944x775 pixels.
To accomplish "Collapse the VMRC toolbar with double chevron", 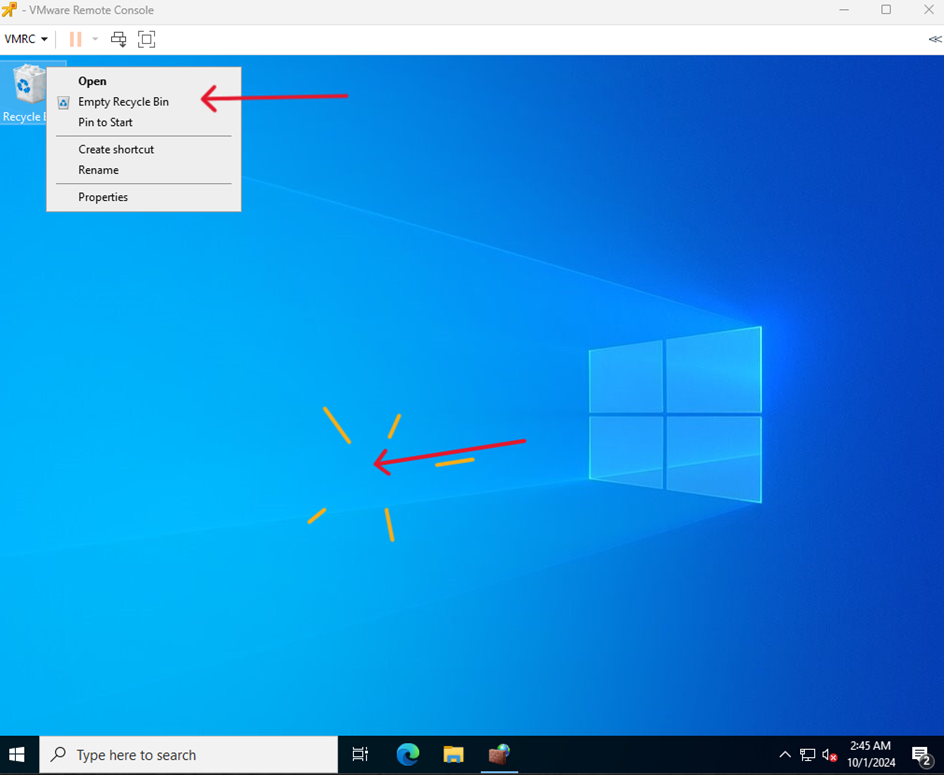I will 934,39.
